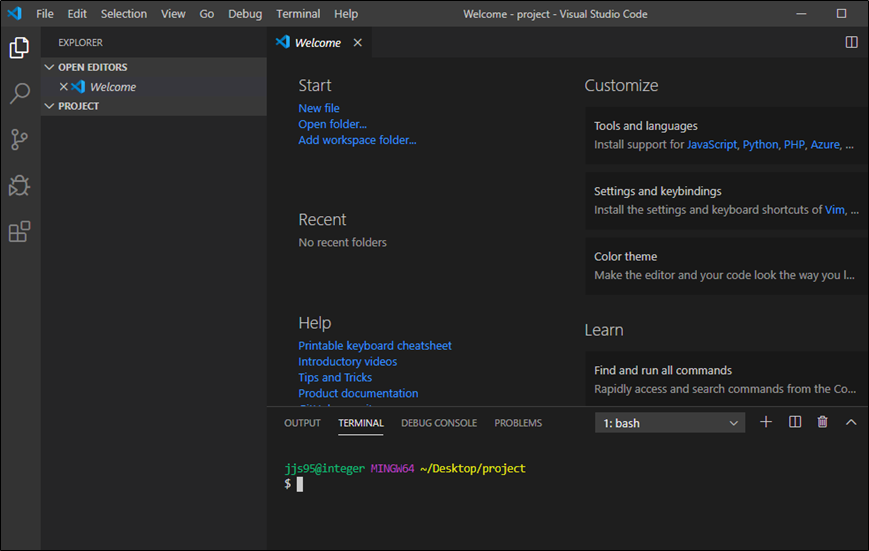Select the Terminal panel tab

pyautogui.click(x=361, y=423)
